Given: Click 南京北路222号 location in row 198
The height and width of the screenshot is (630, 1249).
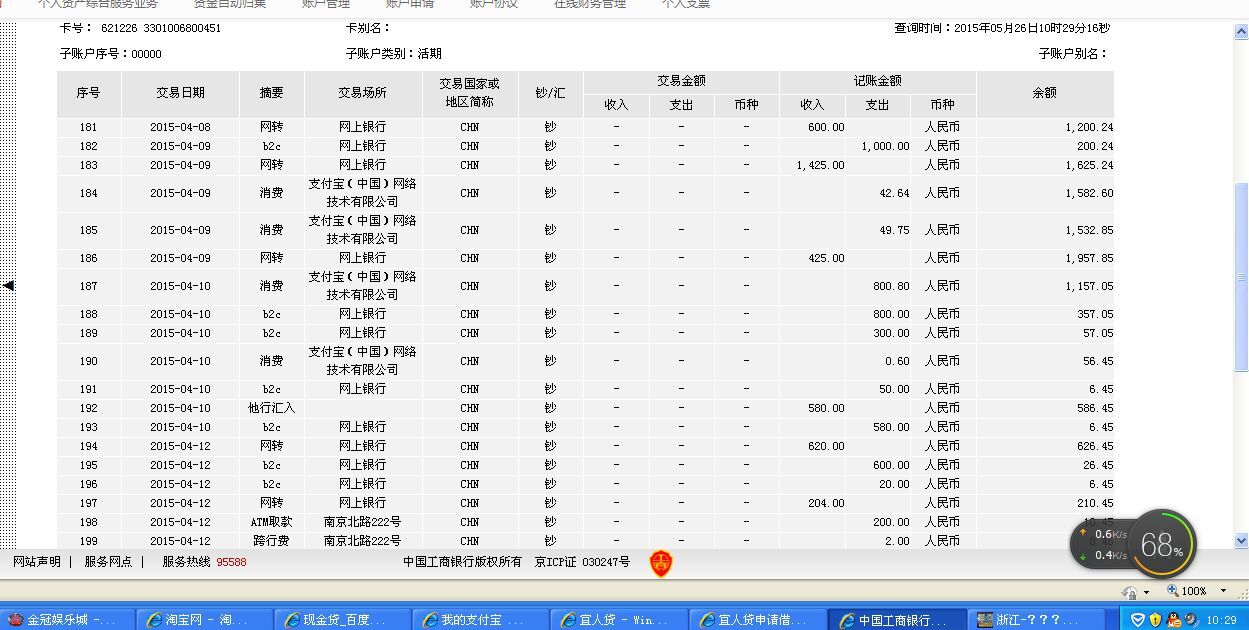Looking at the screenshot, I should [362, 522].
